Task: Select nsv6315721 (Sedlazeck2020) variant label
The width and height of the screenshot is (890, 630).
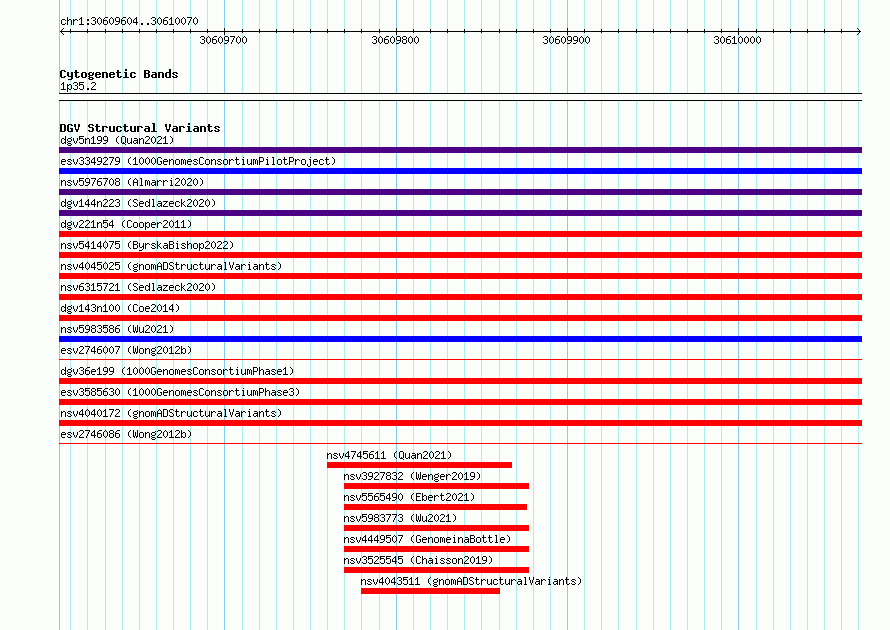Action: [138, 287]
